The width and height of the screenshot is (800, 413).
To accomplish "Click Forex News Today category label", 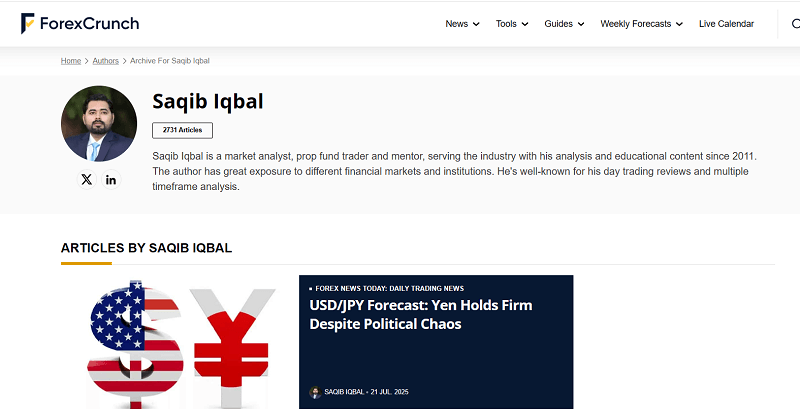I will [389, 288].
